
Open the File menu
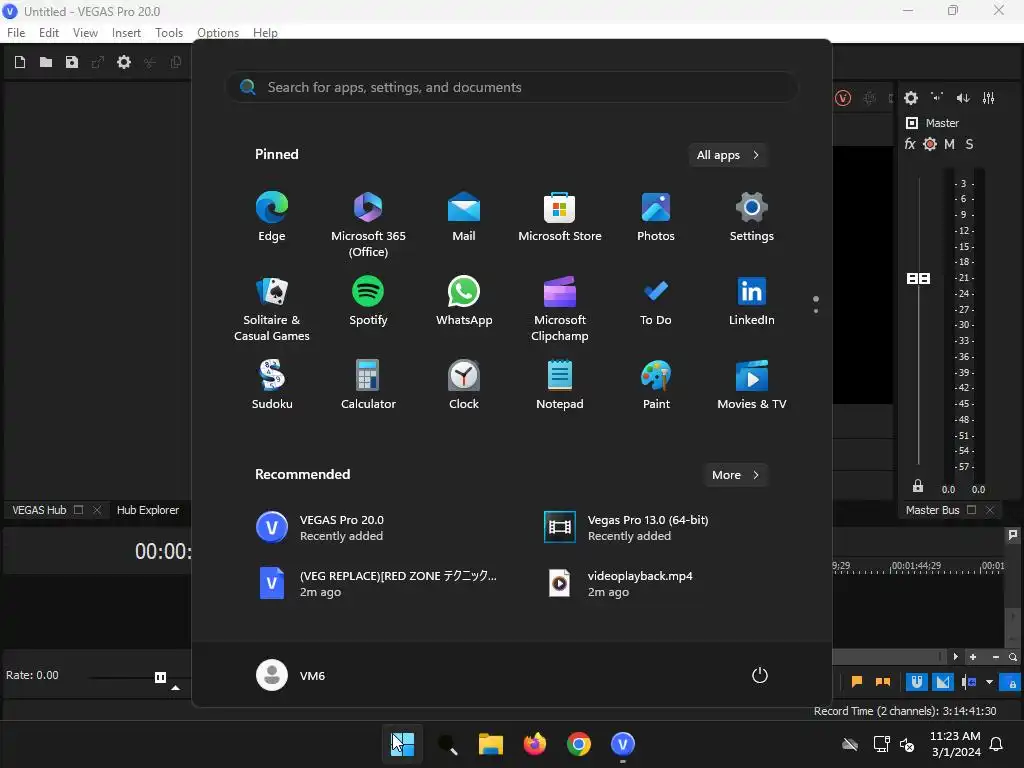16,33
